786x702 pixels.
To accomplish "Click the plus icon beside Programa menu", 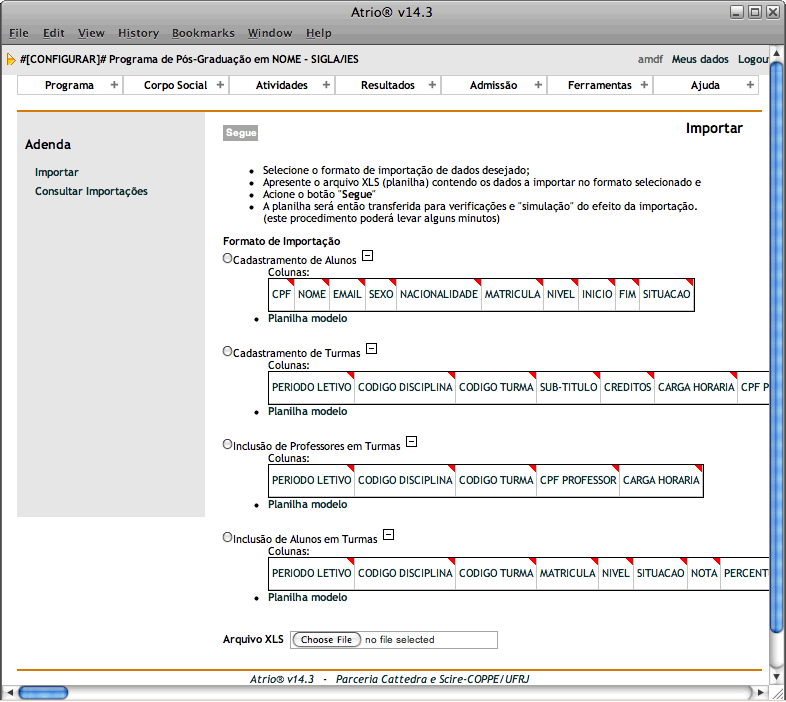I will point(114,85).
